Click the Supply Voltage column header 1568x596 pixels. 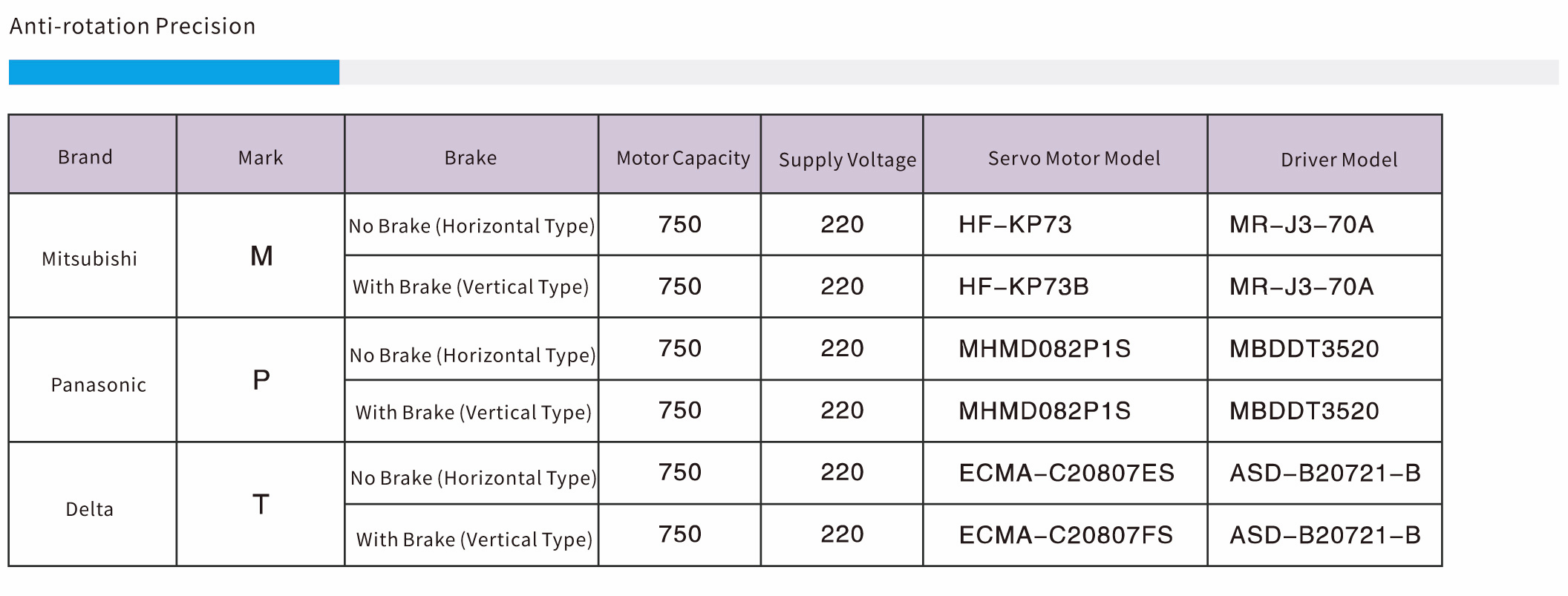(847, 160)
